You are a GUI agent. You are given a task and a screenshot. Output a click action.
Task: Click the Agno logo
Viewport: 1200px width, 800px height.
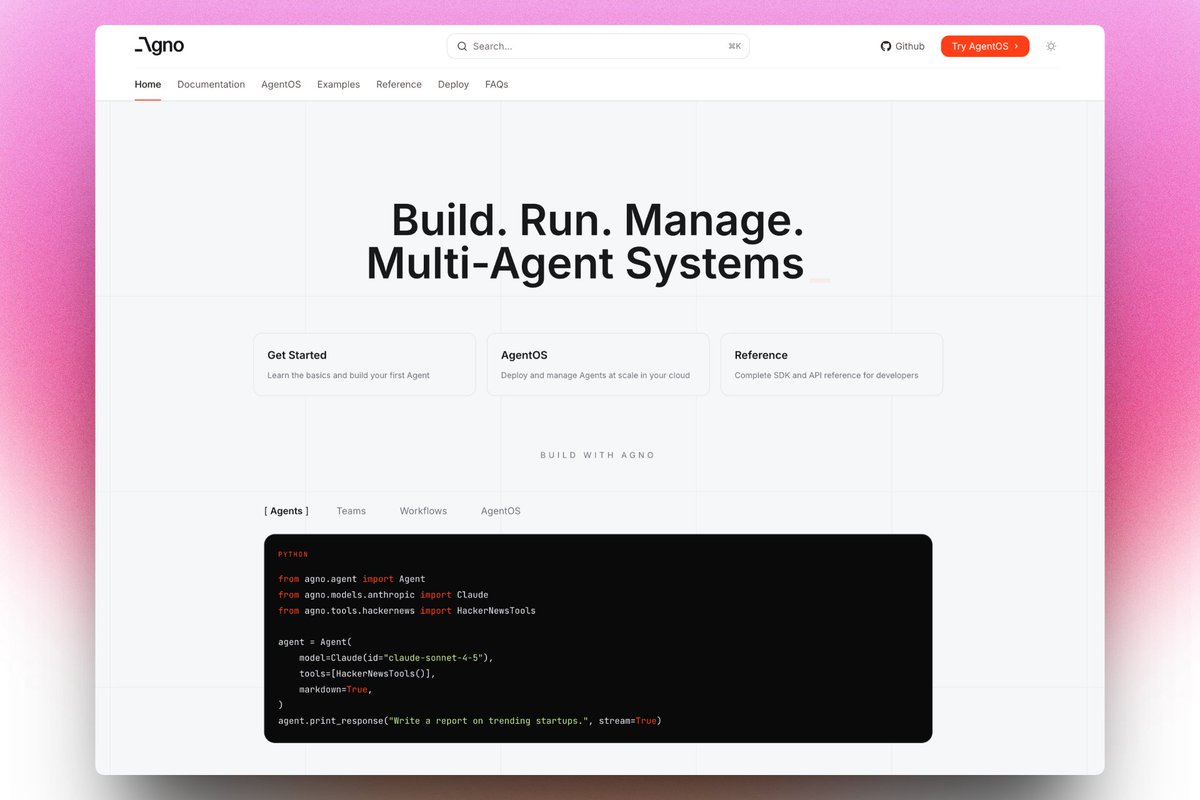[159, 46]
